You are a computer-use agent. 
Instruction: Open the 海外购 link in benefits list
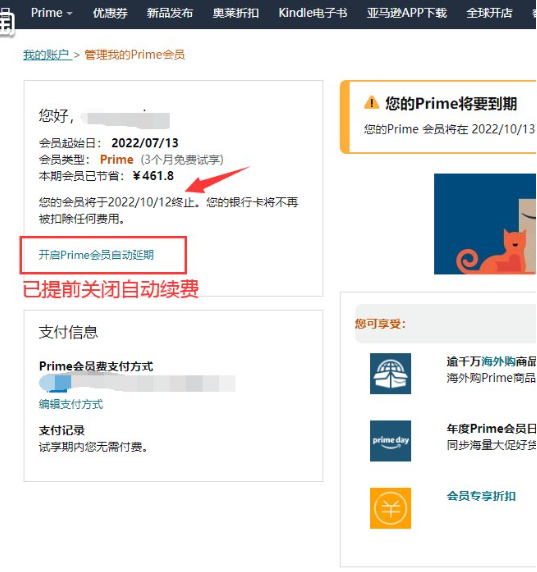(498, 361)
